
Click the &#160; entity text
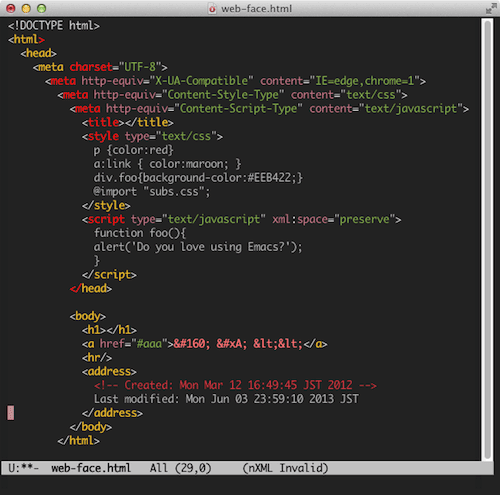pyautogui.click(x=192, y=344)
